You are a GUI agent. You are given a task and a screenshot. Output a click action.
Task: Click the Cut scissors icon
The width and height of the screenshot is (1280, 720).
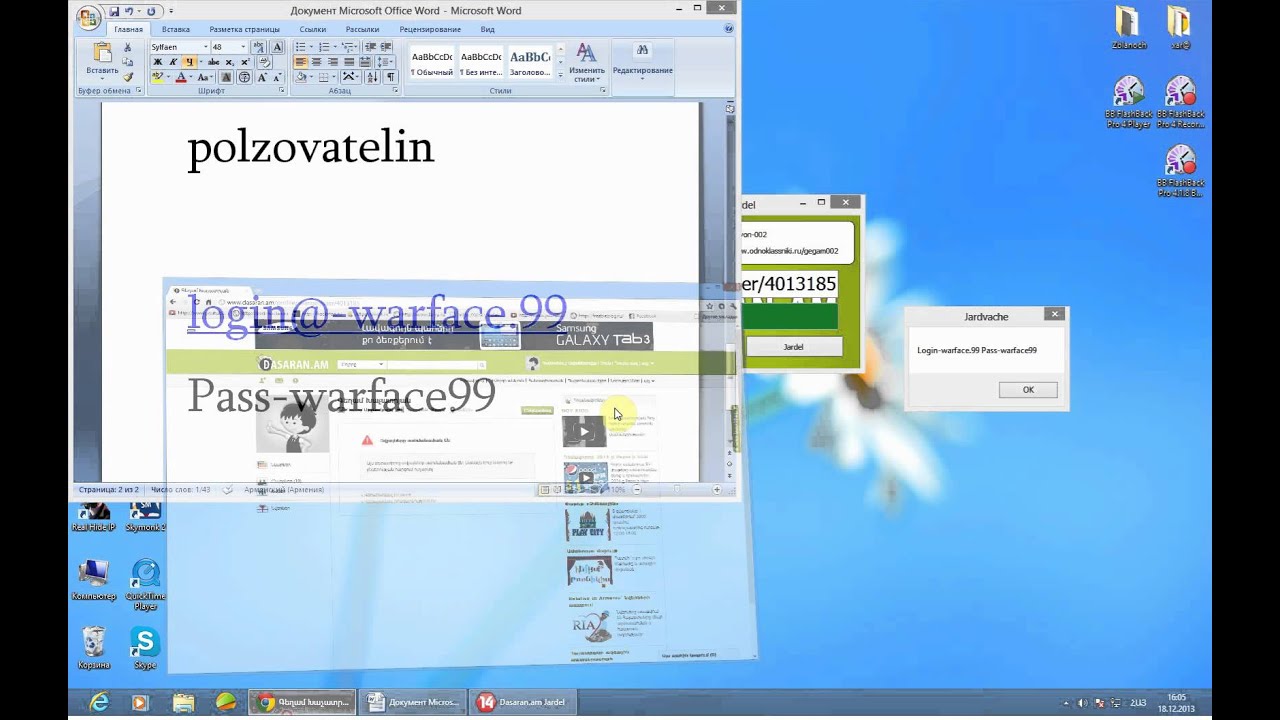[127, 47]
